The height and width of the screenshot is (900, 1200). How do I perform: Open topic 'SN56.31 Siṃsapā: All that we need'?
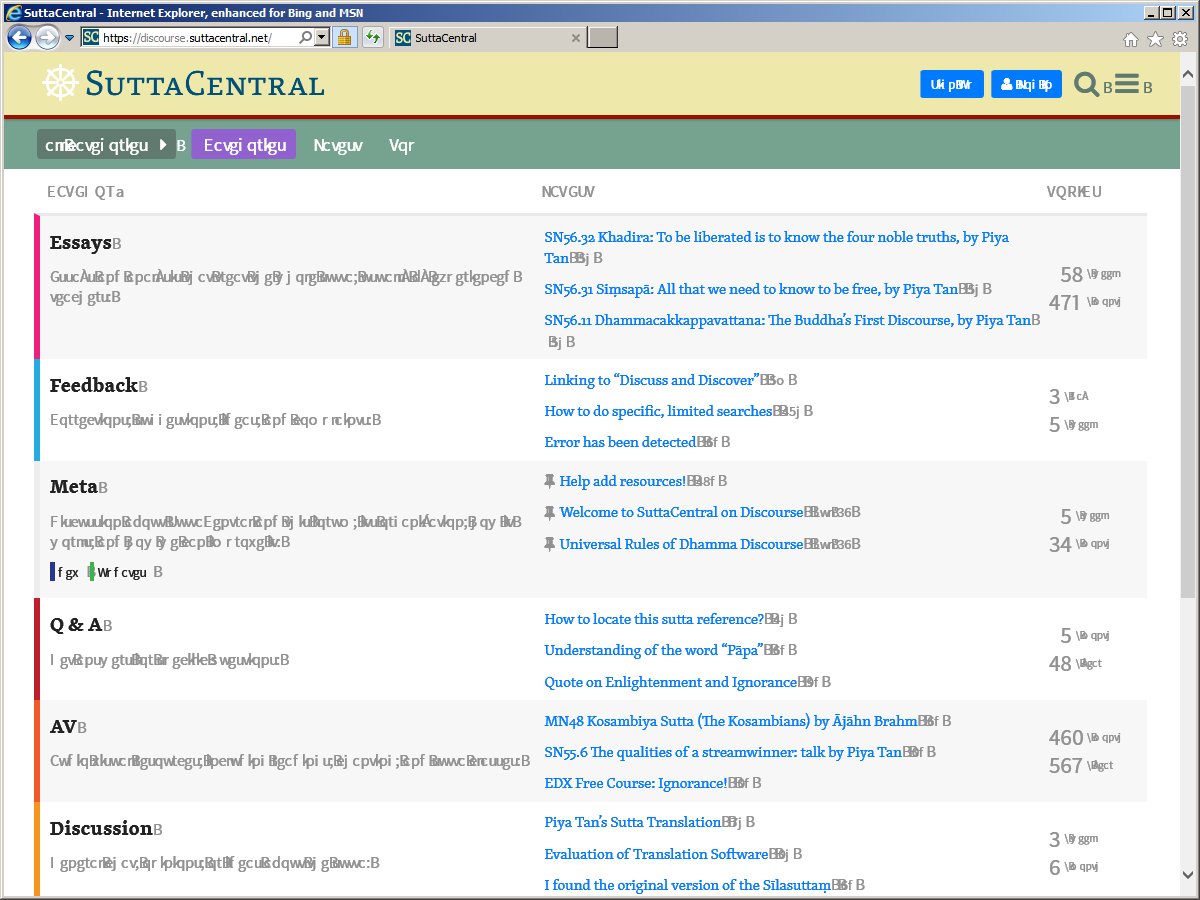(751, 289)
